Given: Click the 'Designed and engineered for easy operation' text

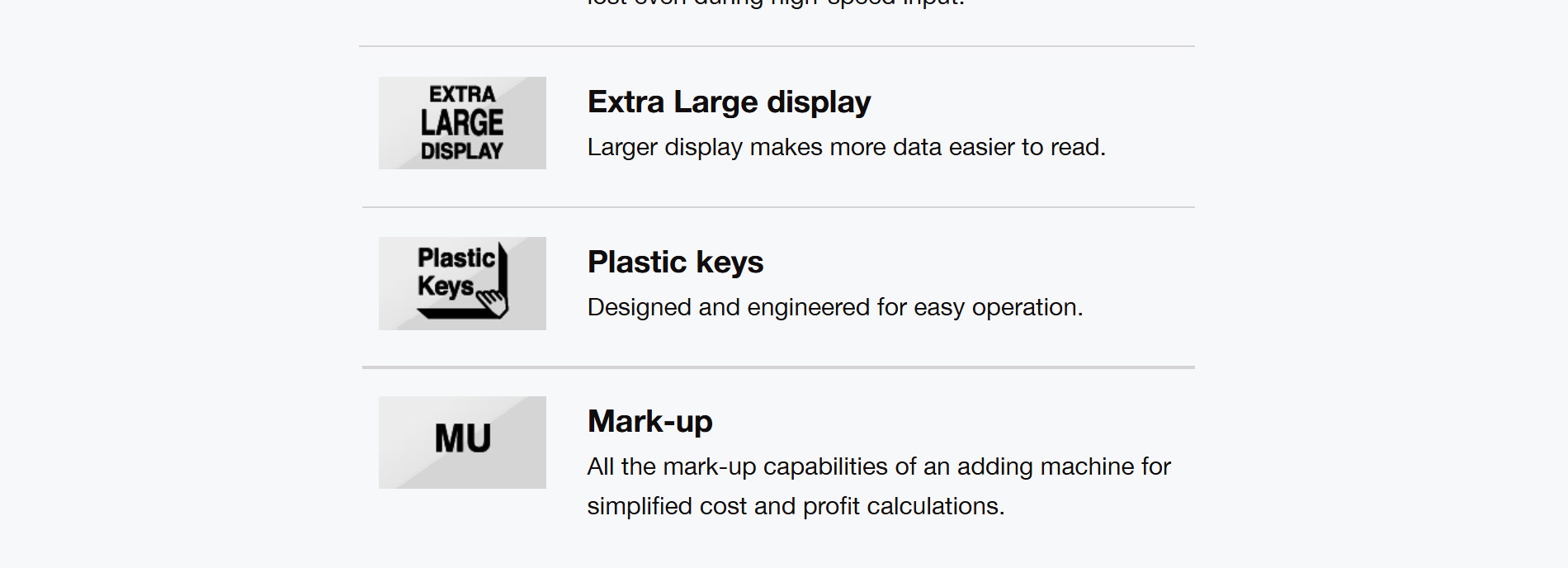Looking at the screenshot, I should click(834, 307).
